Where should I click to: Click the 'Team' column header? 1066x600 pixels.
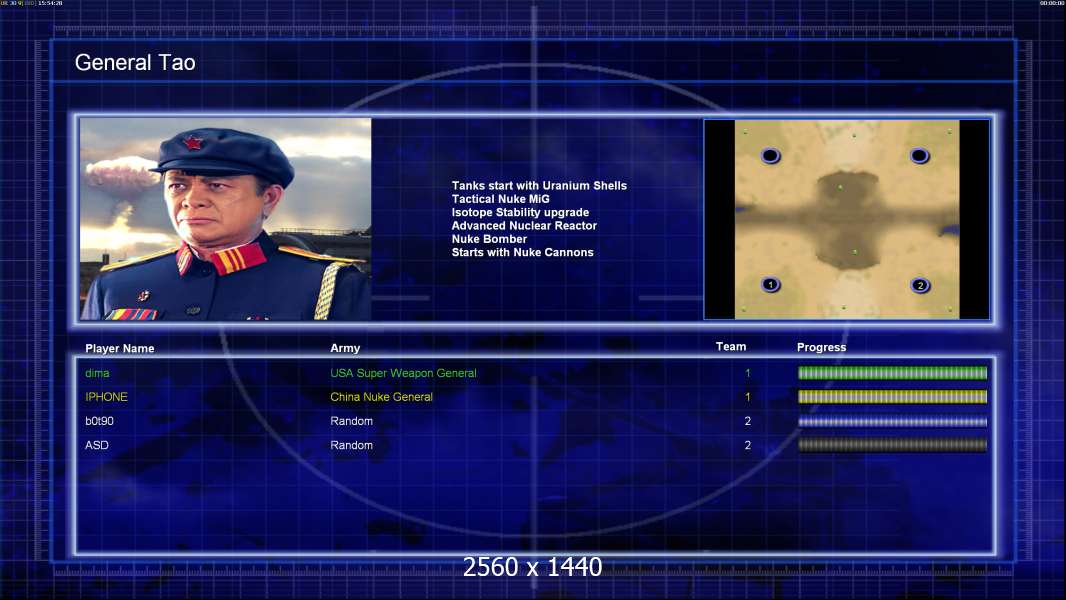click(731, 347)
